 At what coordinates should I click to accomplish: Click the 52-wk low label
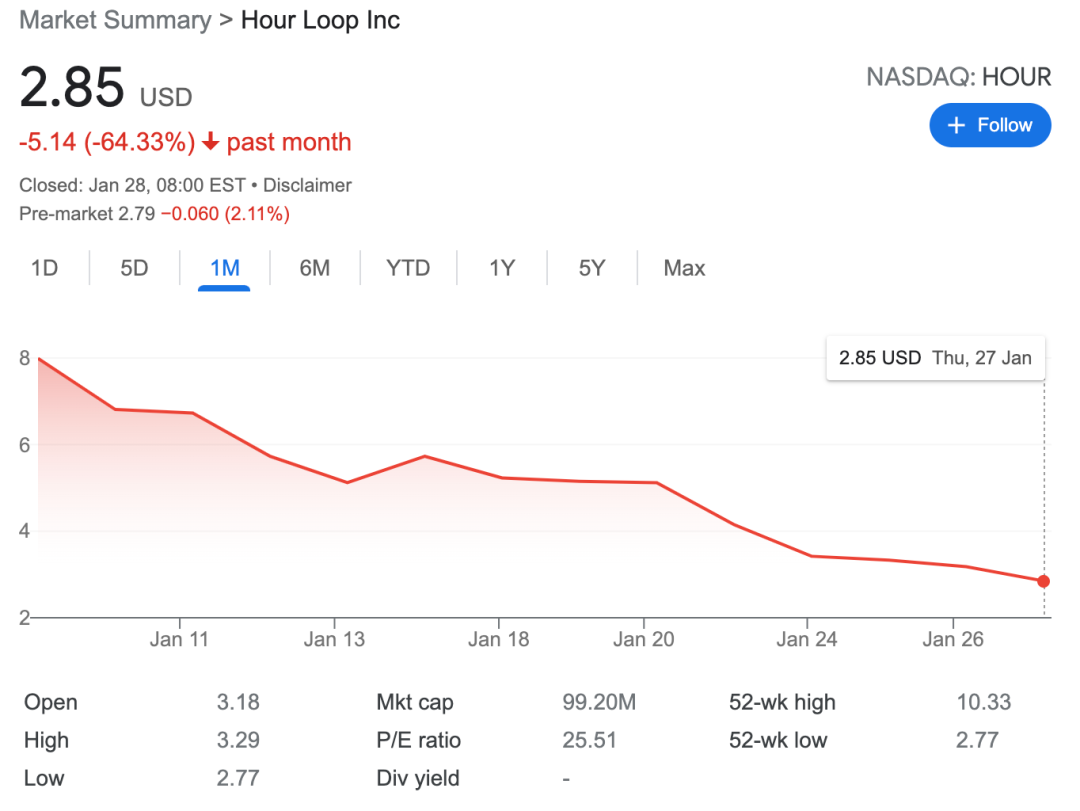point(778,740)
